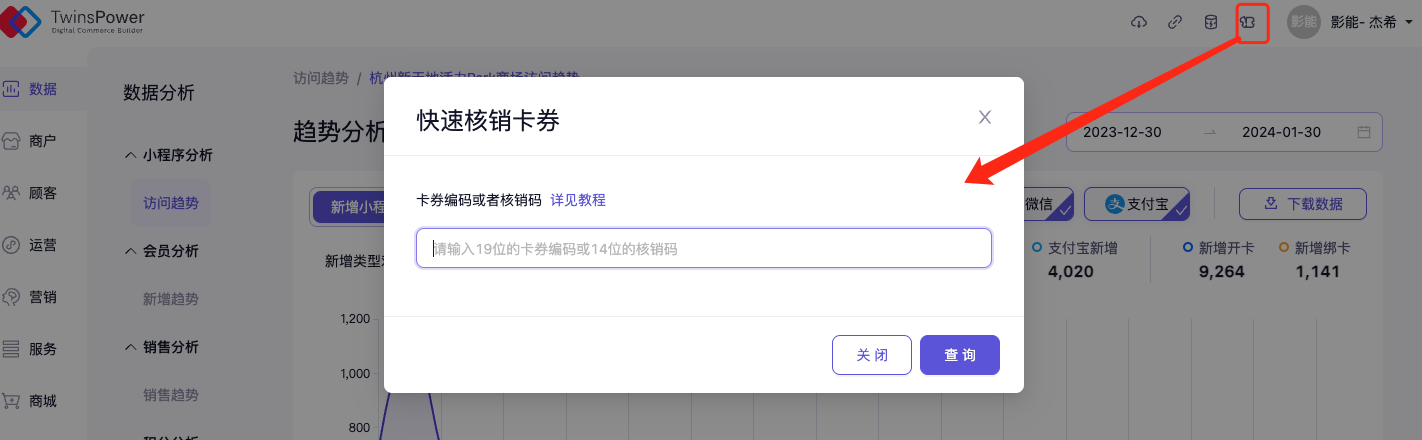Image resolution: width=1422 pixels, height=440 pixels.
Task: Click the link chain icon in header
Action: coord(1175,22)
